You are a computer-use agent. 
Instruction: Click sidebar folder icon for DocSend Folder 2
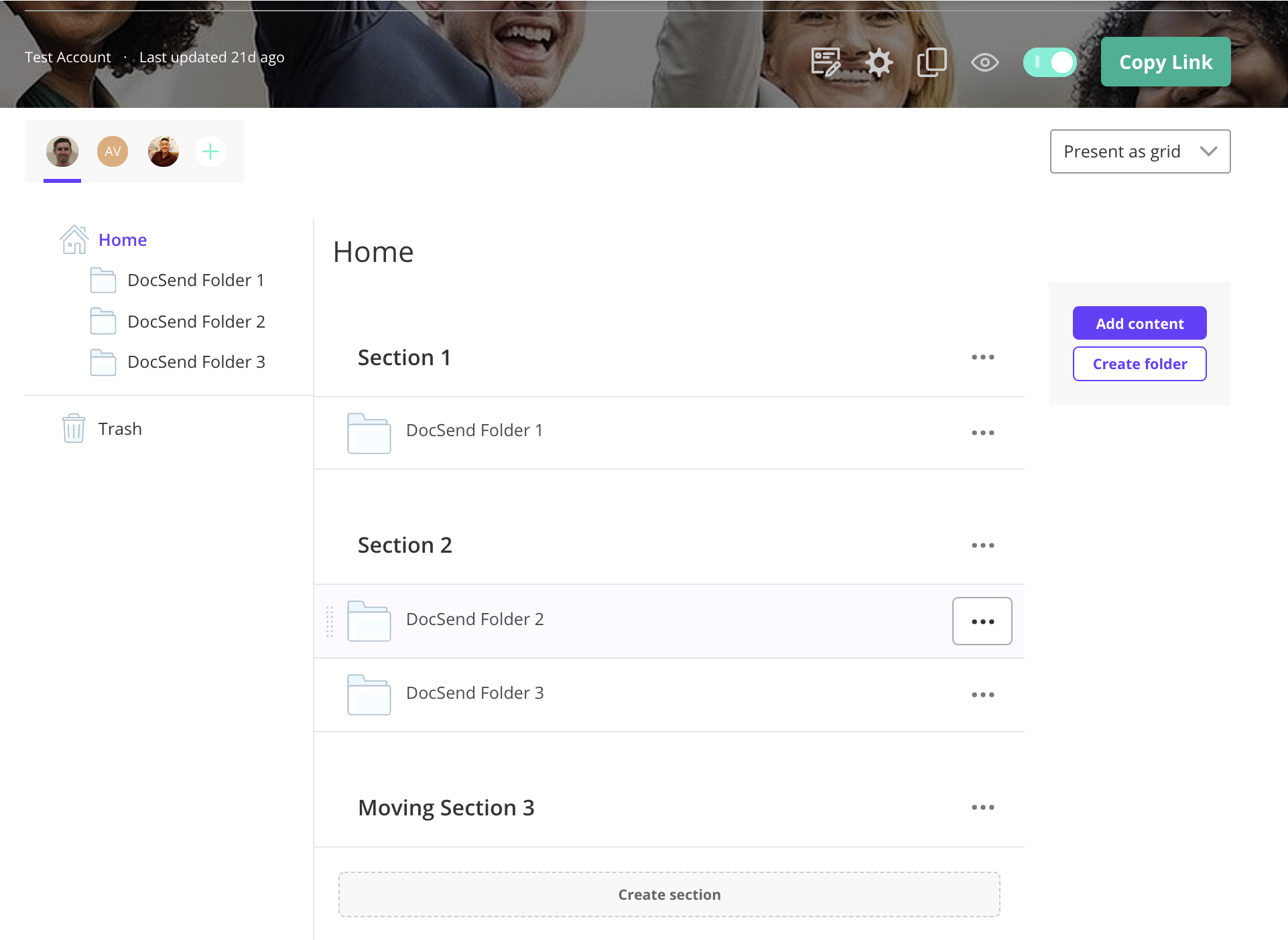pyautogui.click(x=103, y=321)
